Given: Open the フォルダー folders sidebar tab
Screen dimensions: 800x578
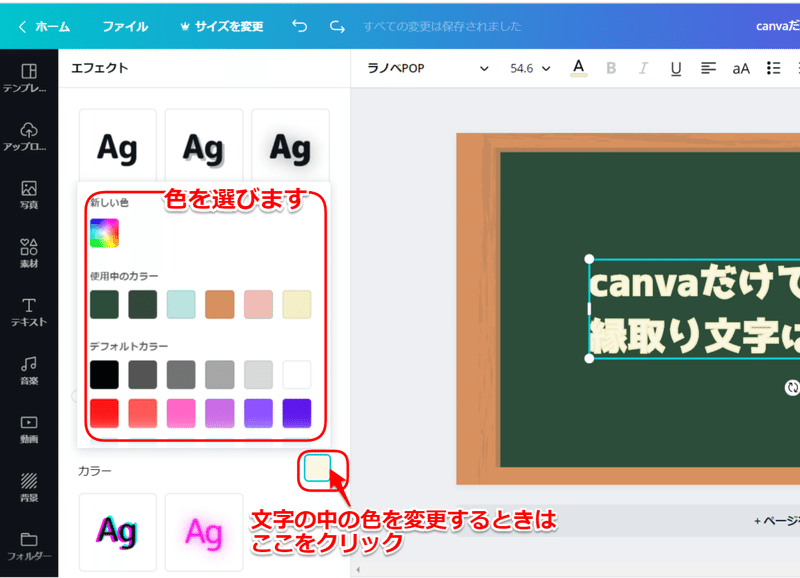Looking at the screenshot, I should pos(29,546).
